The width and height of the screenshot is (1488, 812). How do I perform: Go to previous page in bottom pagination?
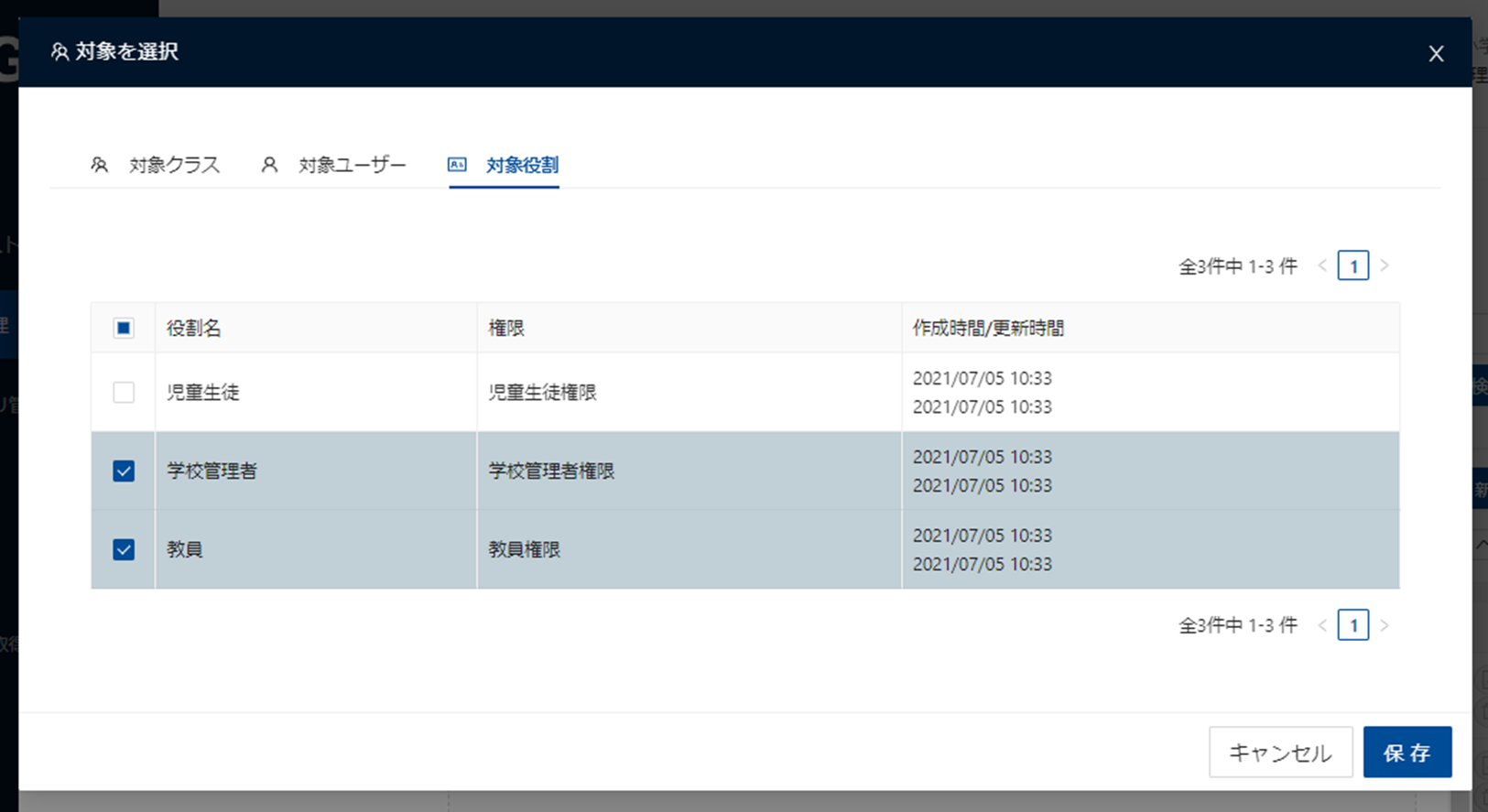[x=1322, y=626]
